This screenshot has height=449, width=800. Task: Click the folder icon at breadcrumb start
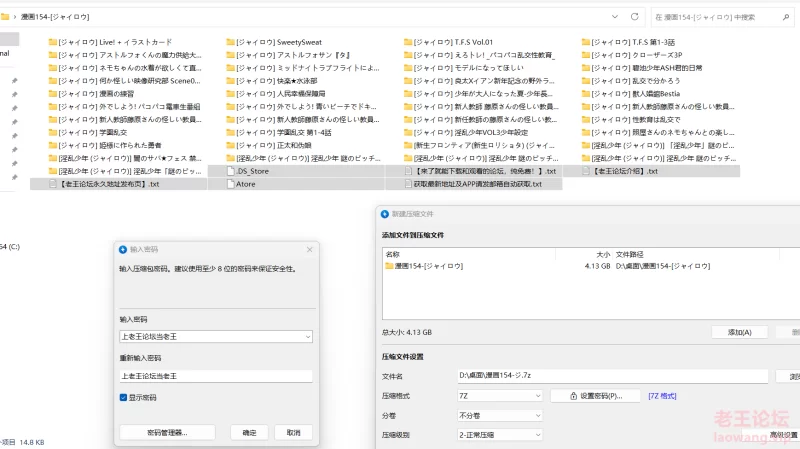coord(5,17)
